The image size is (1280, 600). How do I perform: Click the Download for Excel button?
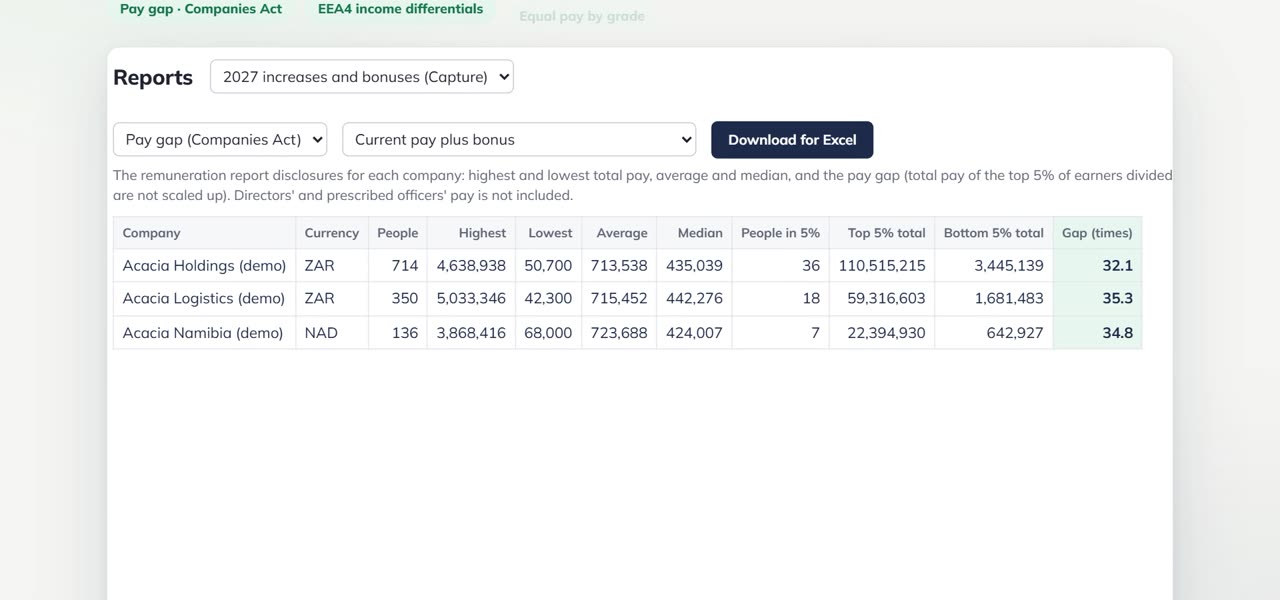tap(792, 140)
